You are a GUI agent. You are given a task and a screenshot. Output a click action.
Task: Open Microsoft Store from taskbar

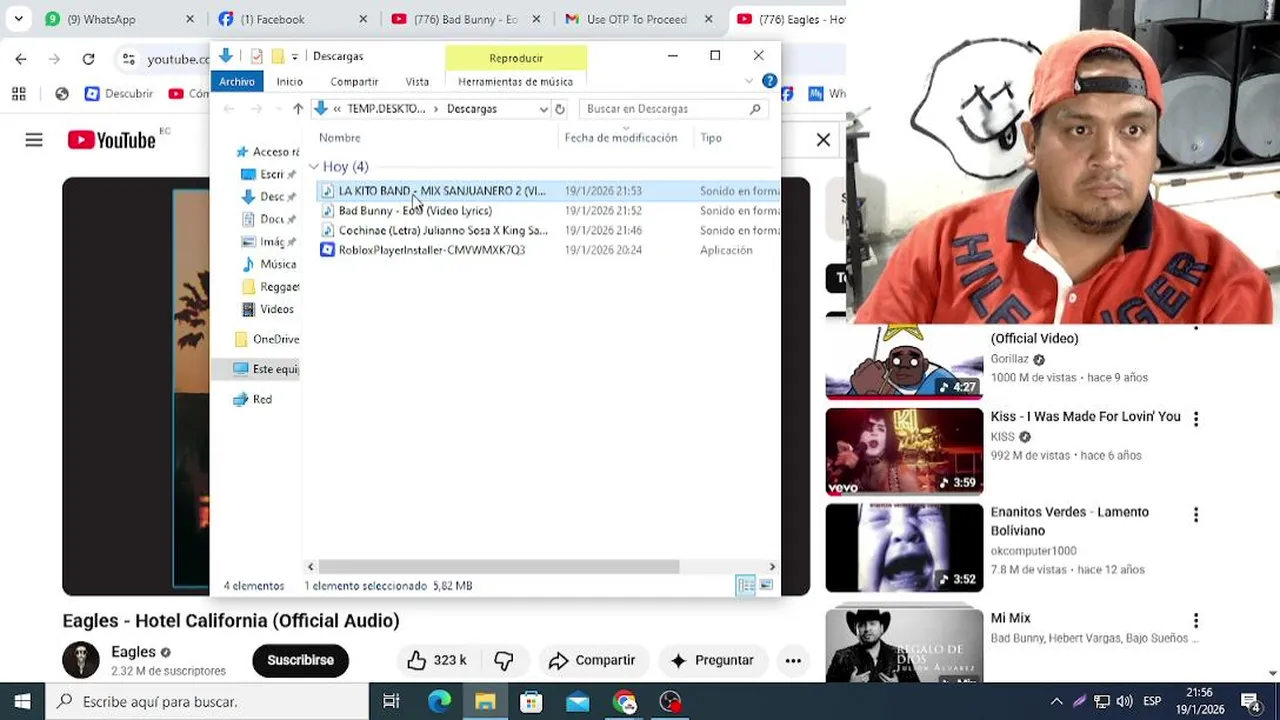pyautogui.click(x=531, y=702)
